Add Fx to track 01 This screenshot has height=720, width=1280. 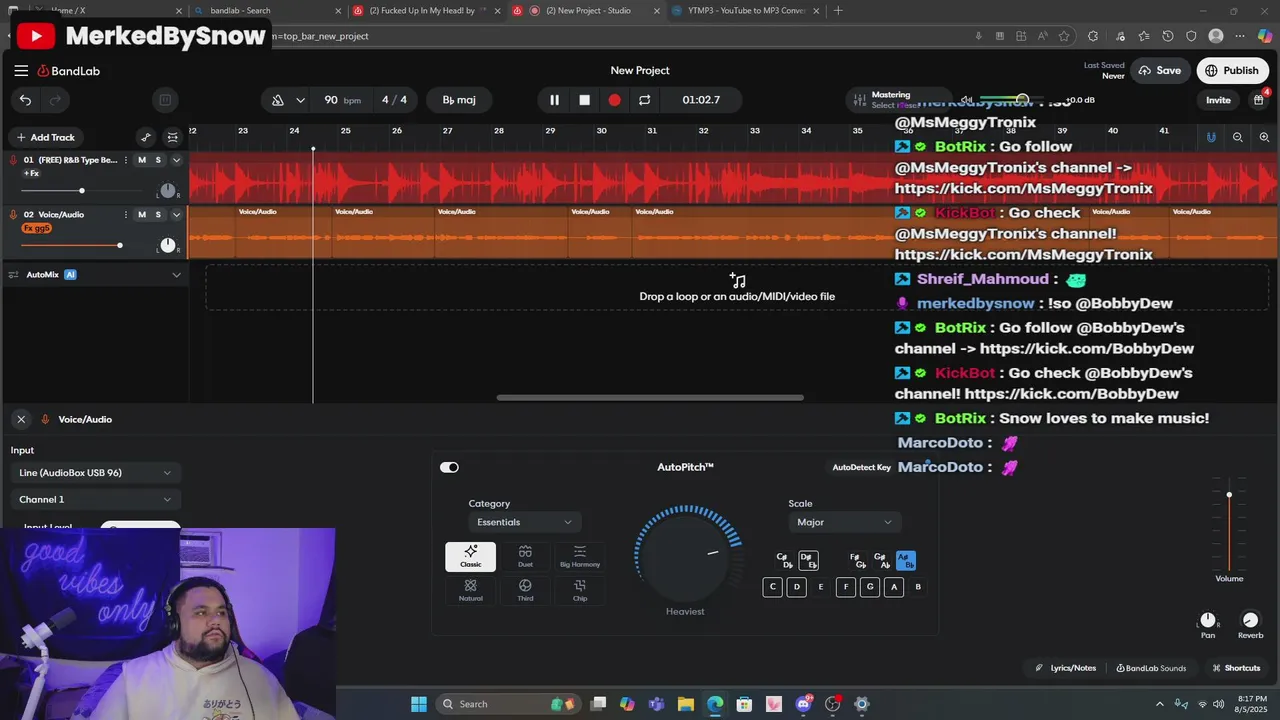31,173
